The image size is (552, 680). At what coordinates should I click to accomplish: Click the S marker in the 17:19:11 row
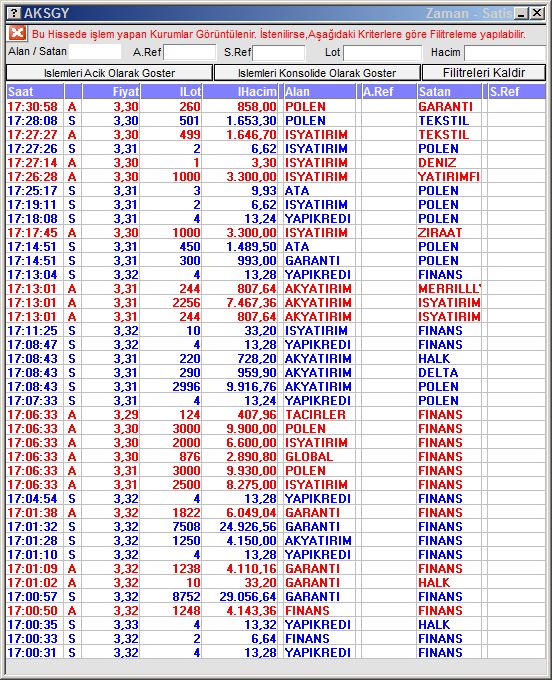tap(72, 205)
